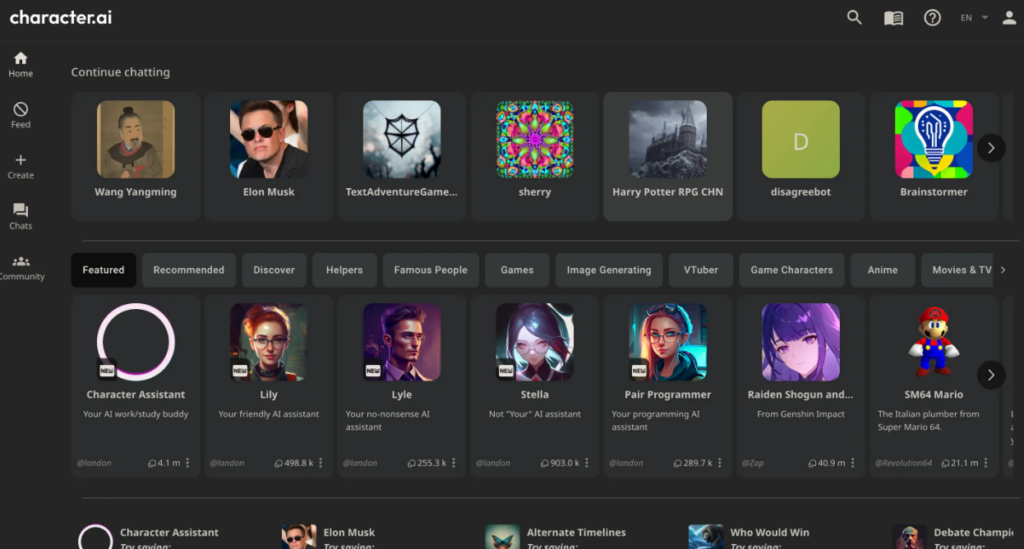
Task: Select the Image Generating tab
Action: pos(609,270)
